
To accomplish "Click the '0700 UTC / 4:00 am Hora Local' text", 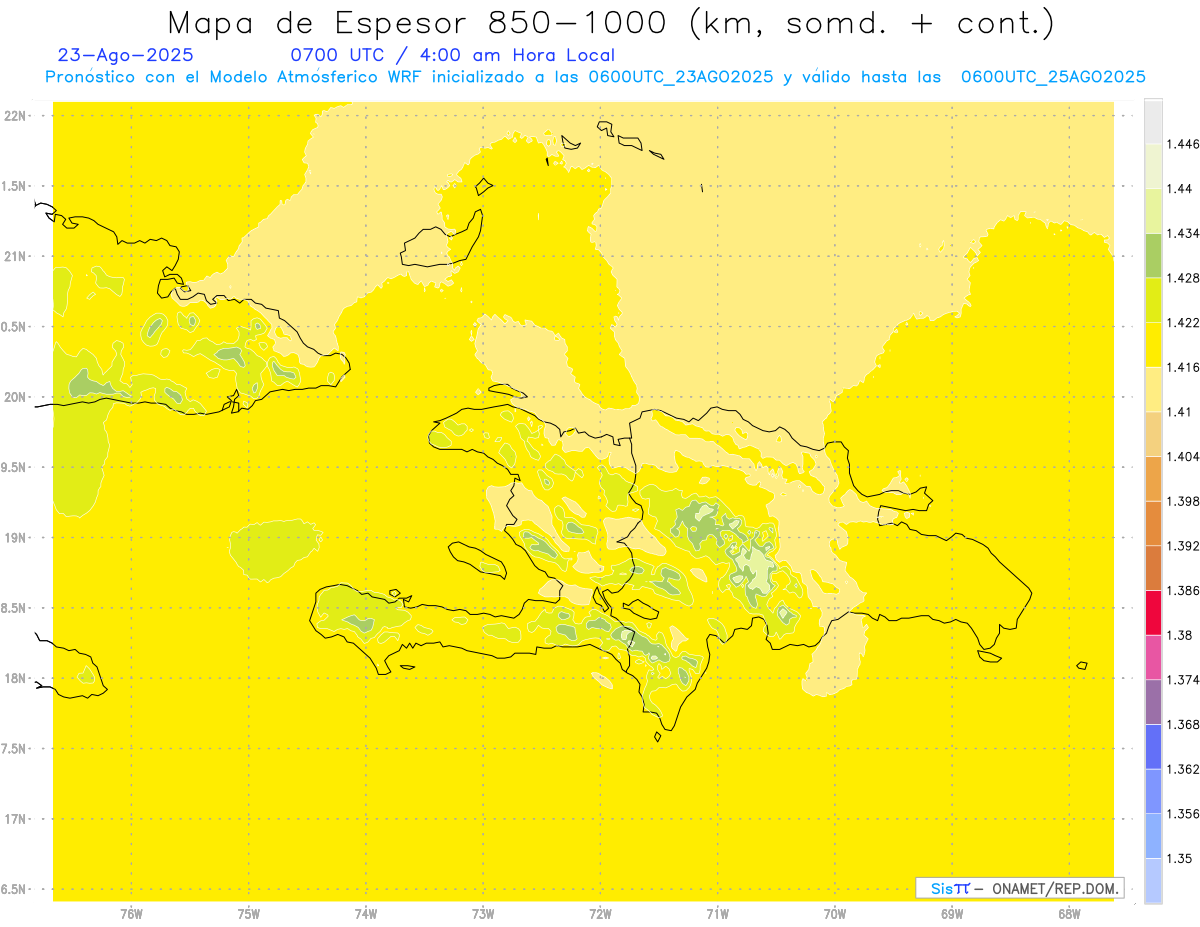I will point(452,55).
